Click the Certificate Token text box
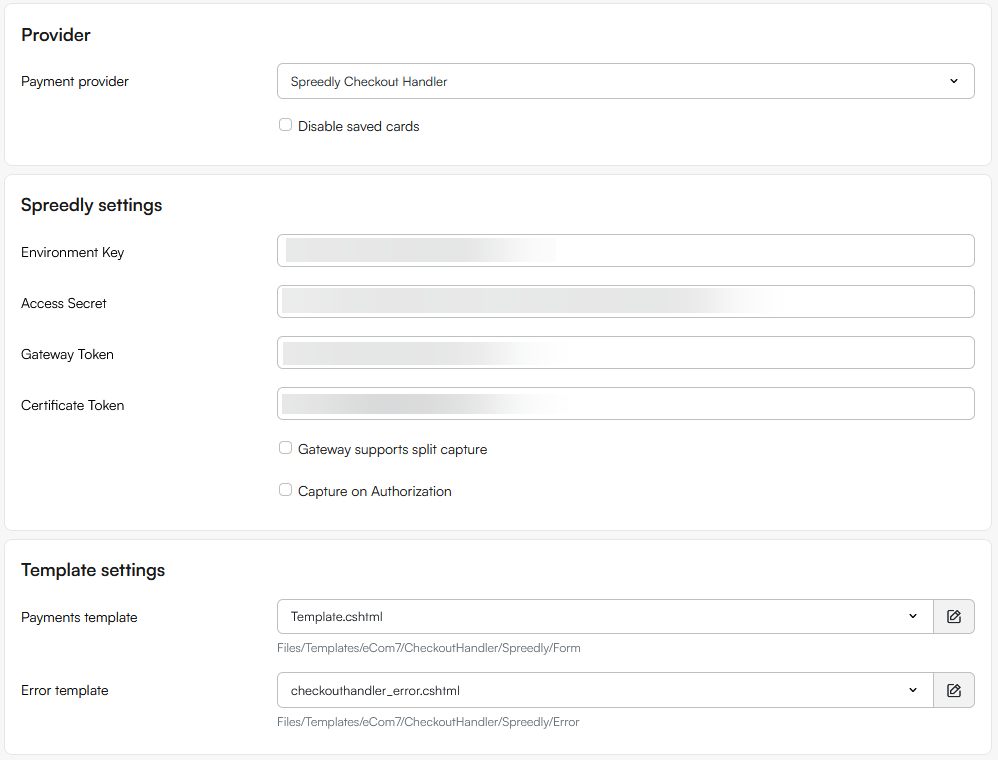The height and width of the screenshot is (760, 998). [625, 404]
